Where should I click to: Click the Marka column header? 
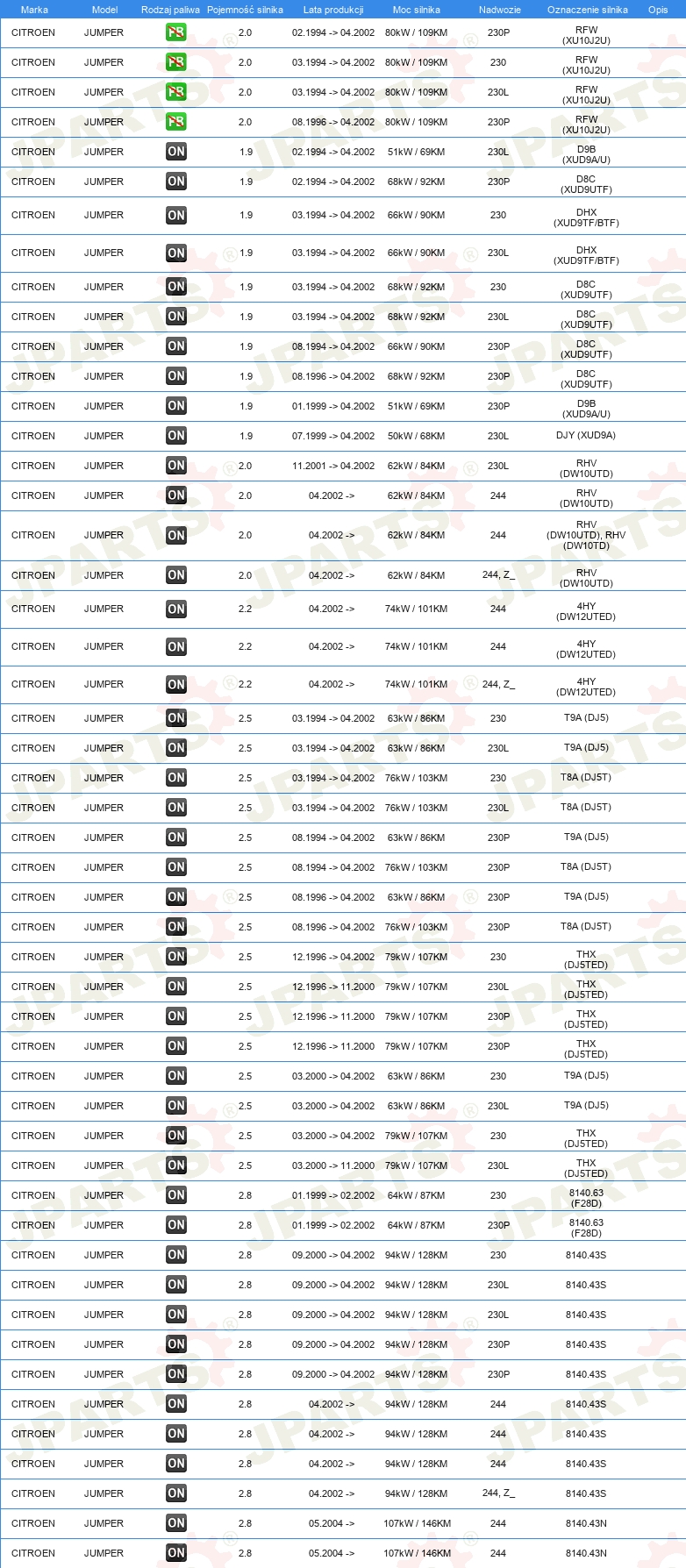(34, 10)
